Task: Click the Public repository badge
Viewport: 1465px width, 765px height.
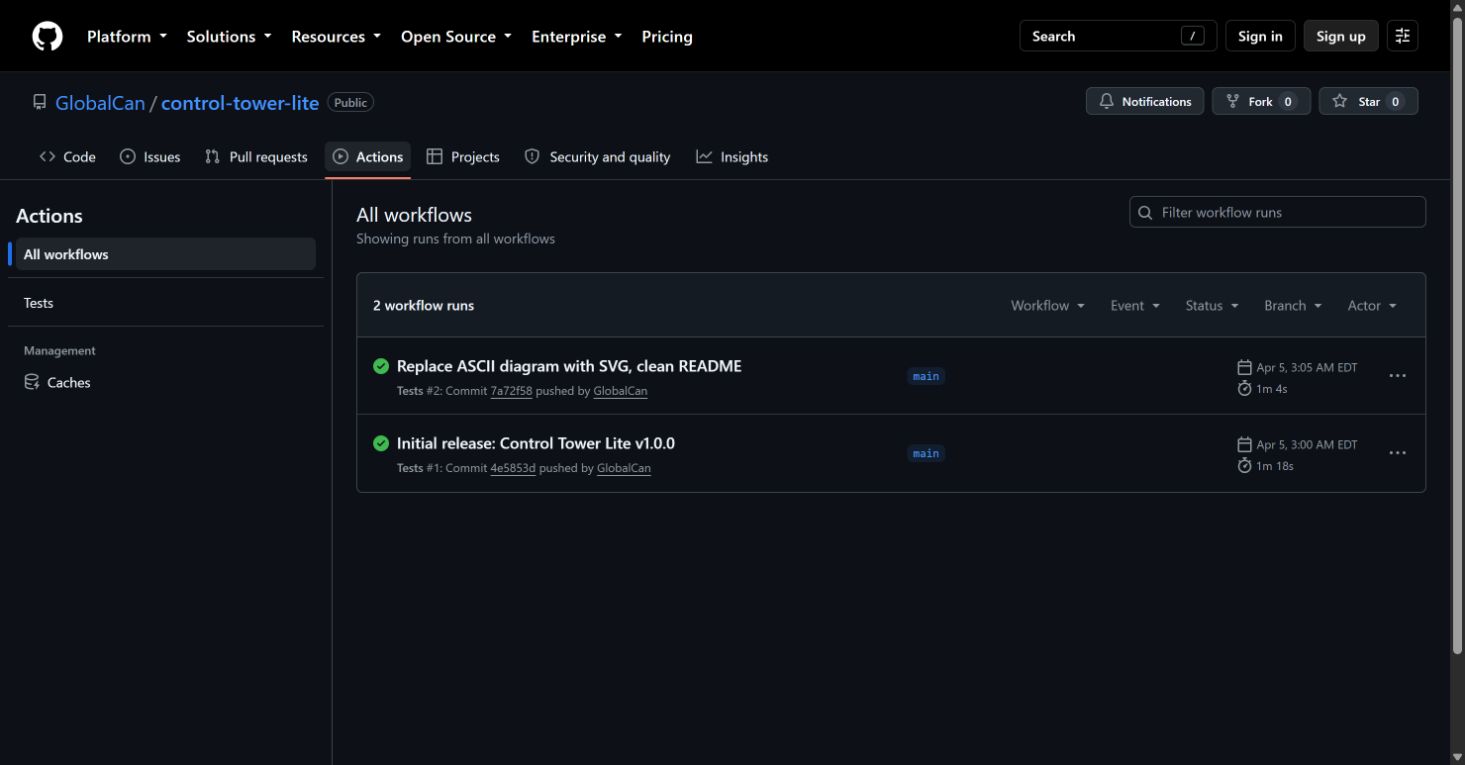Action: [x=350, y=102]
